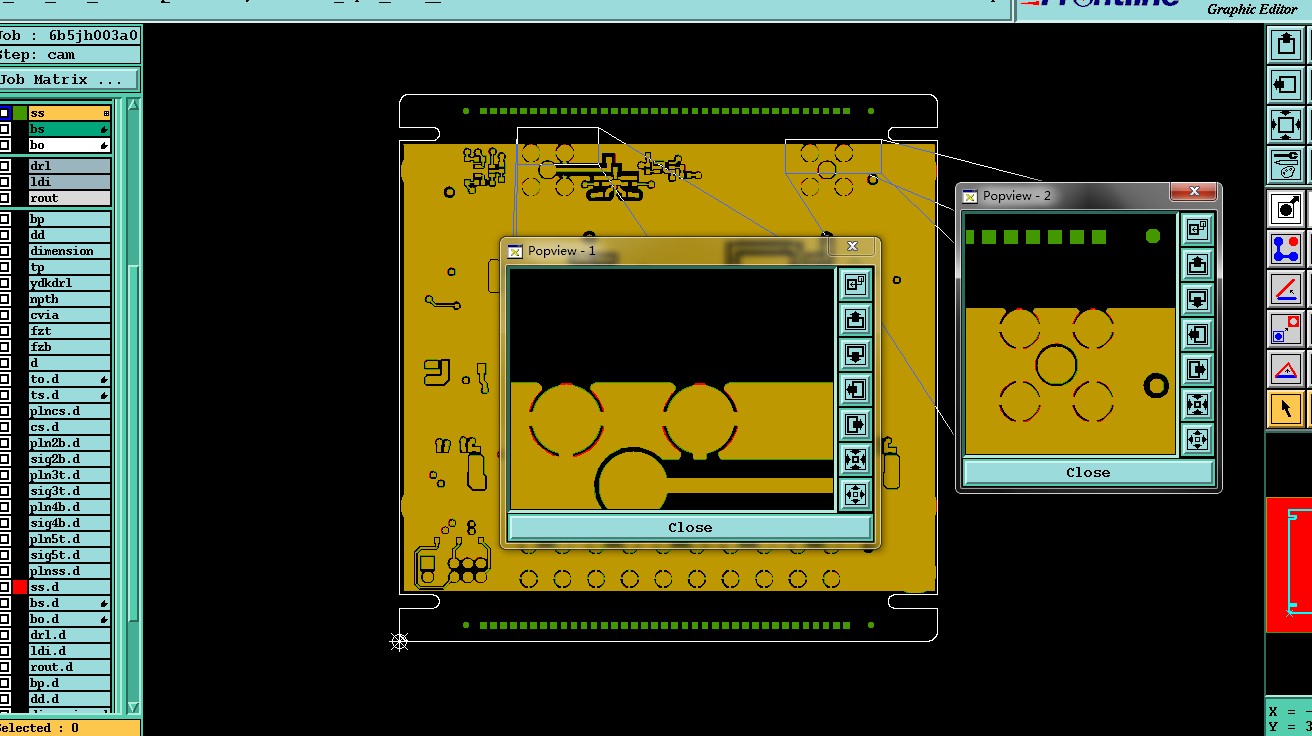Viewport: 1312px width, 736px height.
Task: Pan down in Popview 2
Action: [1197, 299]
